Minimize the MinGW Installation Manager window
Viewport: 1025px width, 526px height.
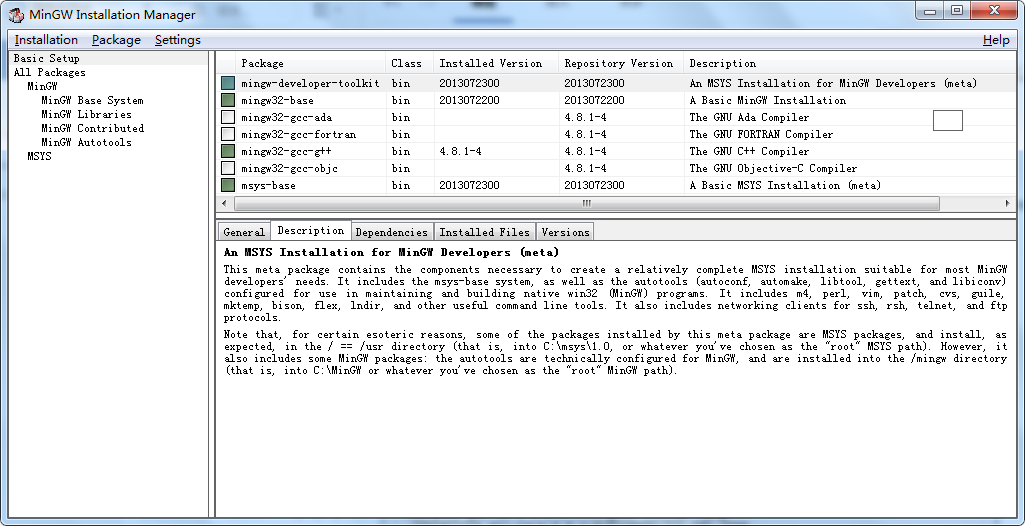coord(930,11)
